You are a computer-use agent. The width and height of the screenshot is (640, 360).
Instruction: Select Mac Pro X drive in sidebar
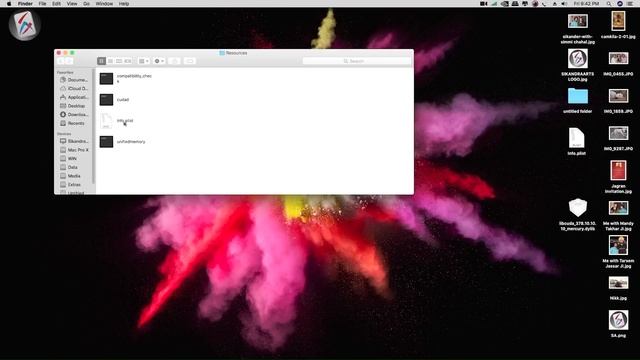(74, 150)
